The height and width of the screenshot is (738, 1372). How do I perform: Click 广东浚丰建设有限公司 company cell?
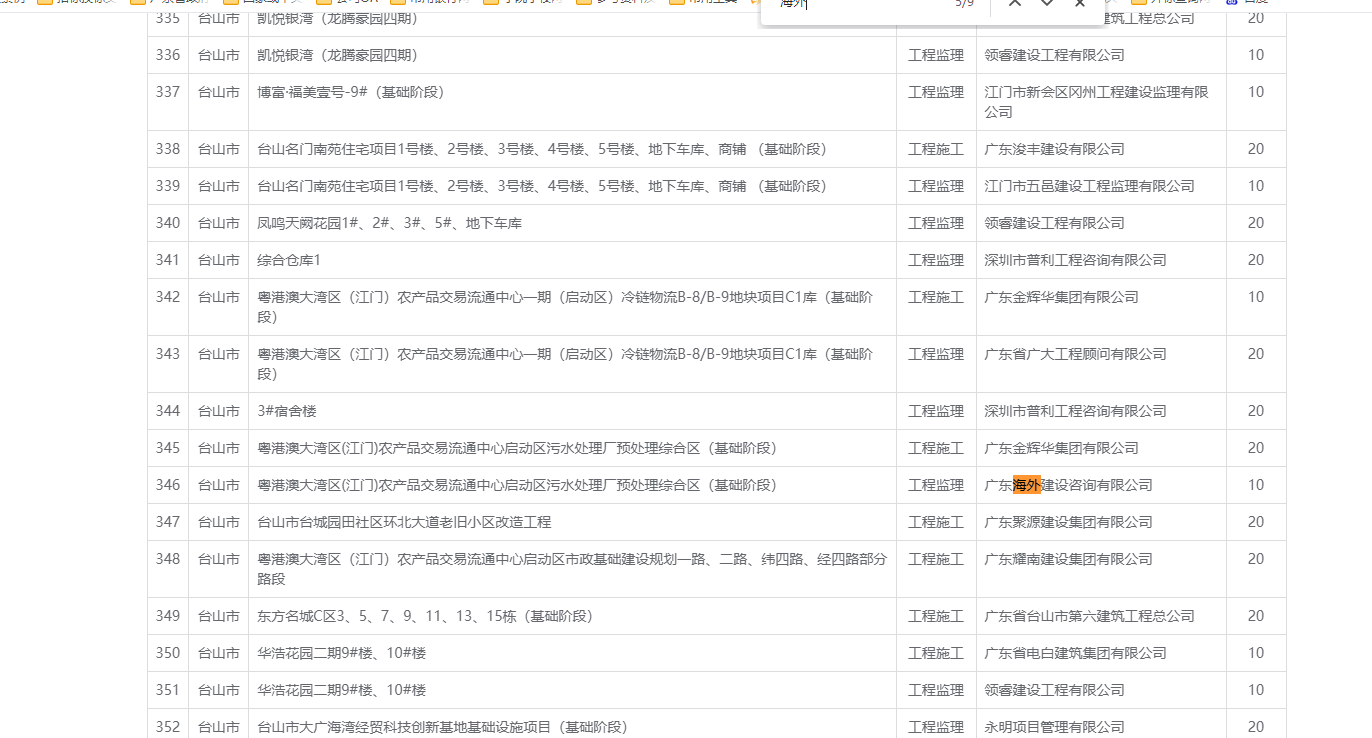click(x=1054, y=149)
